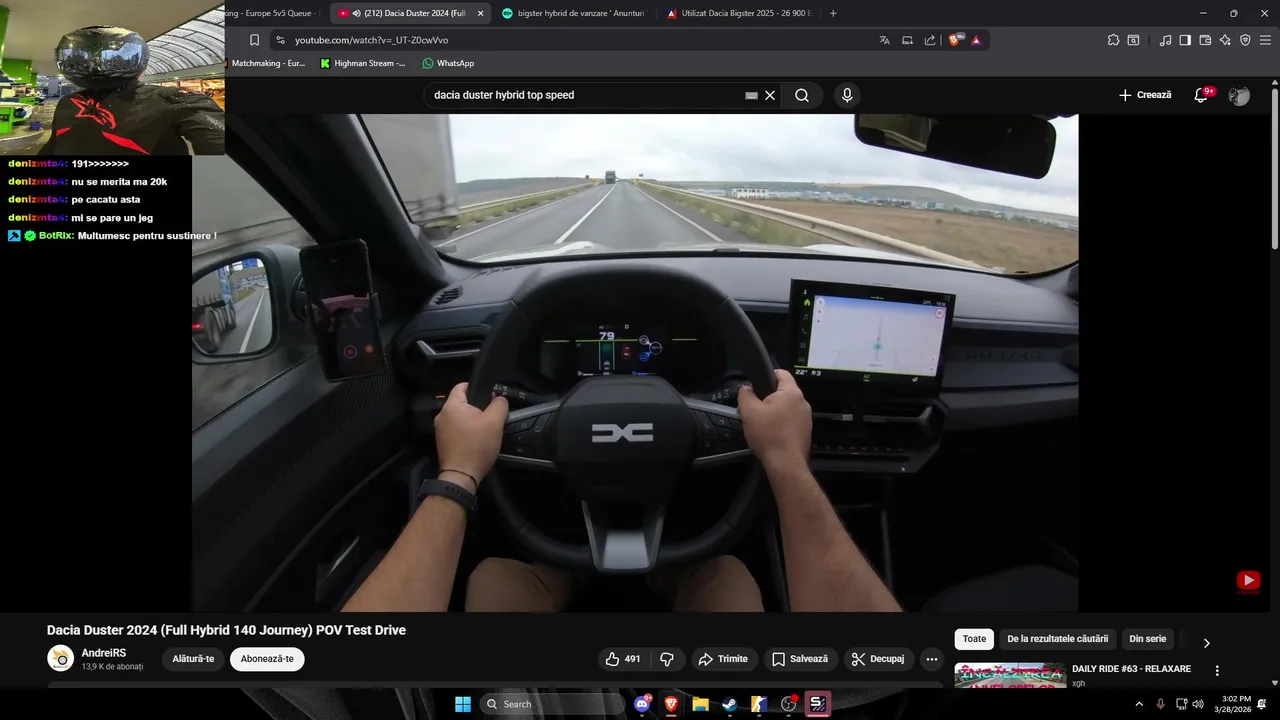Click the translate page icon in address bar
The width and height of the screenshot is (1280, 720).
point(884,40)
